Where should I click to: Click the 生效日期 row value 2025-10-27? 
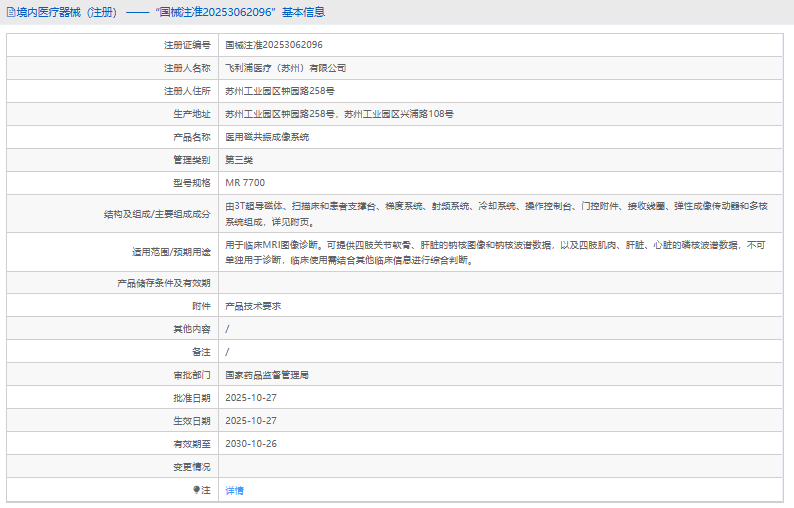point(251,421)
